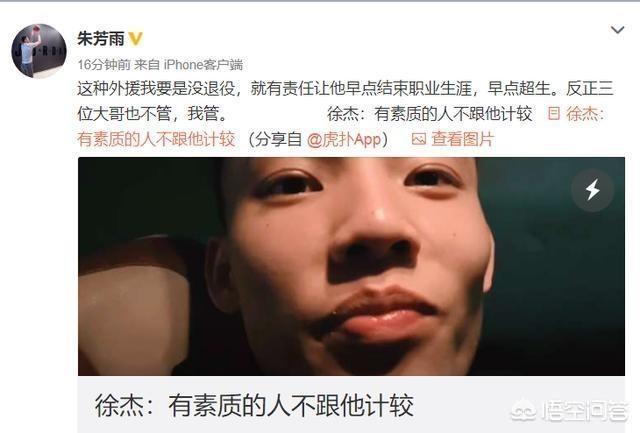Click orange text 有素质的人不跟他计较

[x=156, y=140]
